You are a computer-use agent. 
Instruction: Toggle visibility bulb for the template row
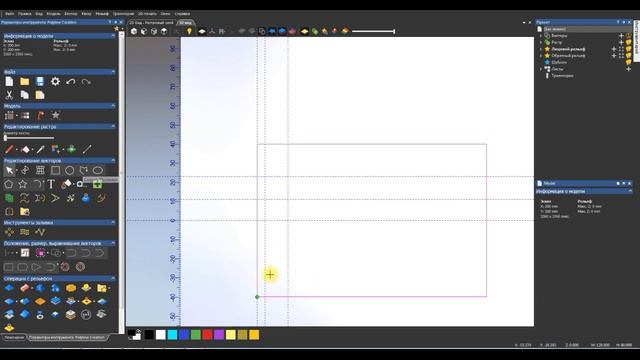coord(629,62)
